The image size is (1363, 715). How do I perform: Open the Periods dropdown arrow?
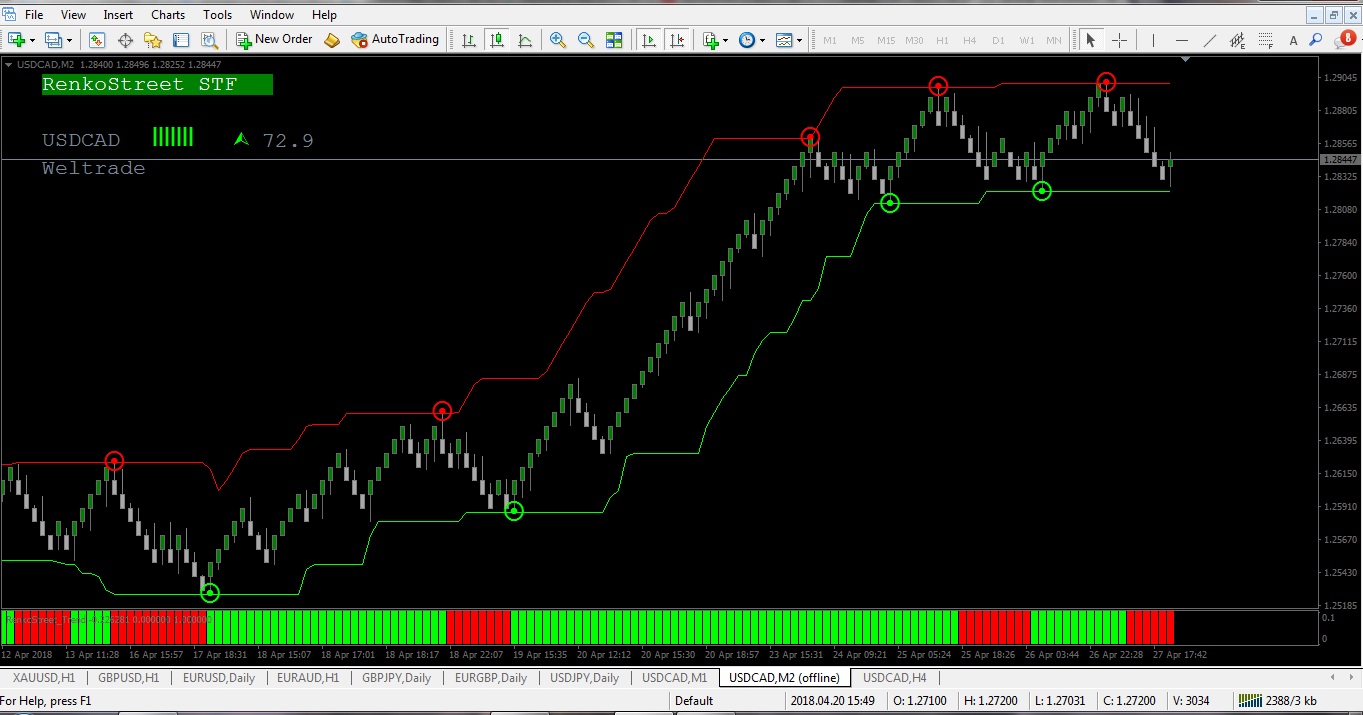coord(762,40)
